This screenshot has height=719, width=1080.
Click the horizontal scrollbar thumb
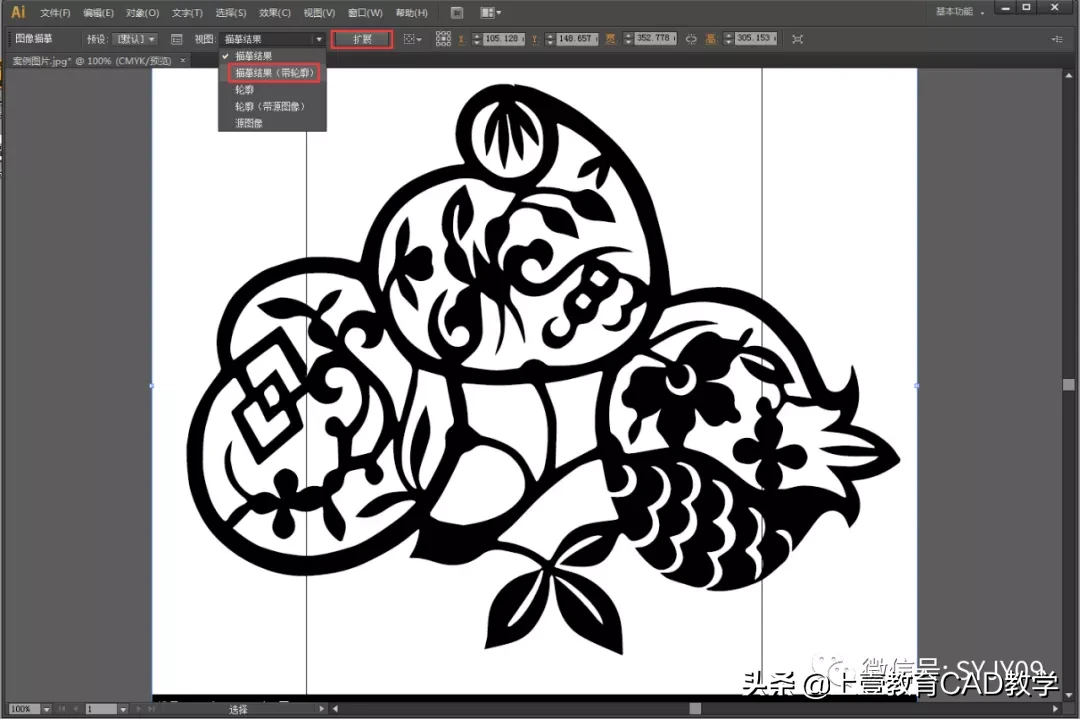[x=695, y=709]
